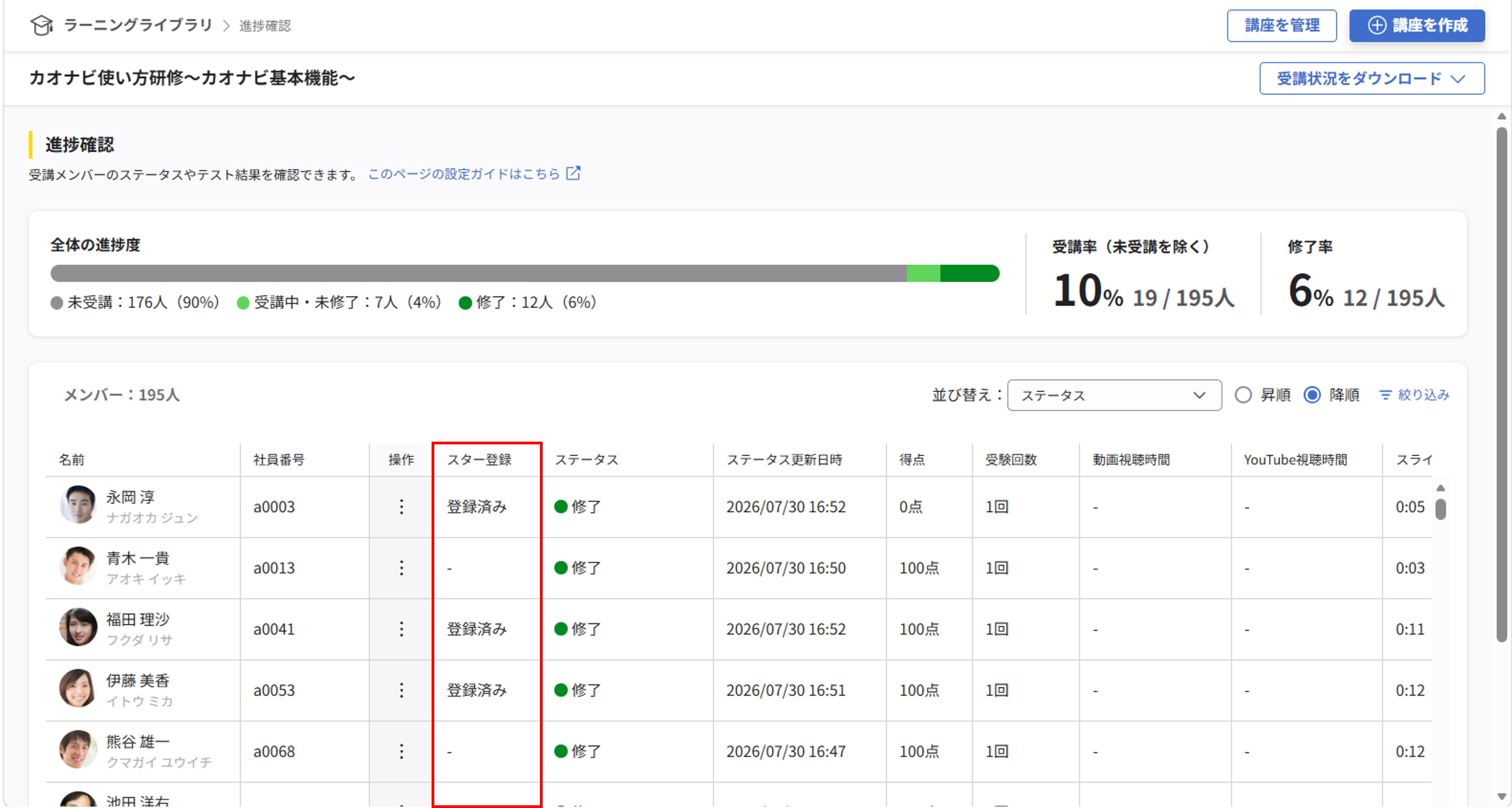The image size is (1512, 808).
Task: Open the action menu for 伊藤 美香
Action: [x=401, y=690]
